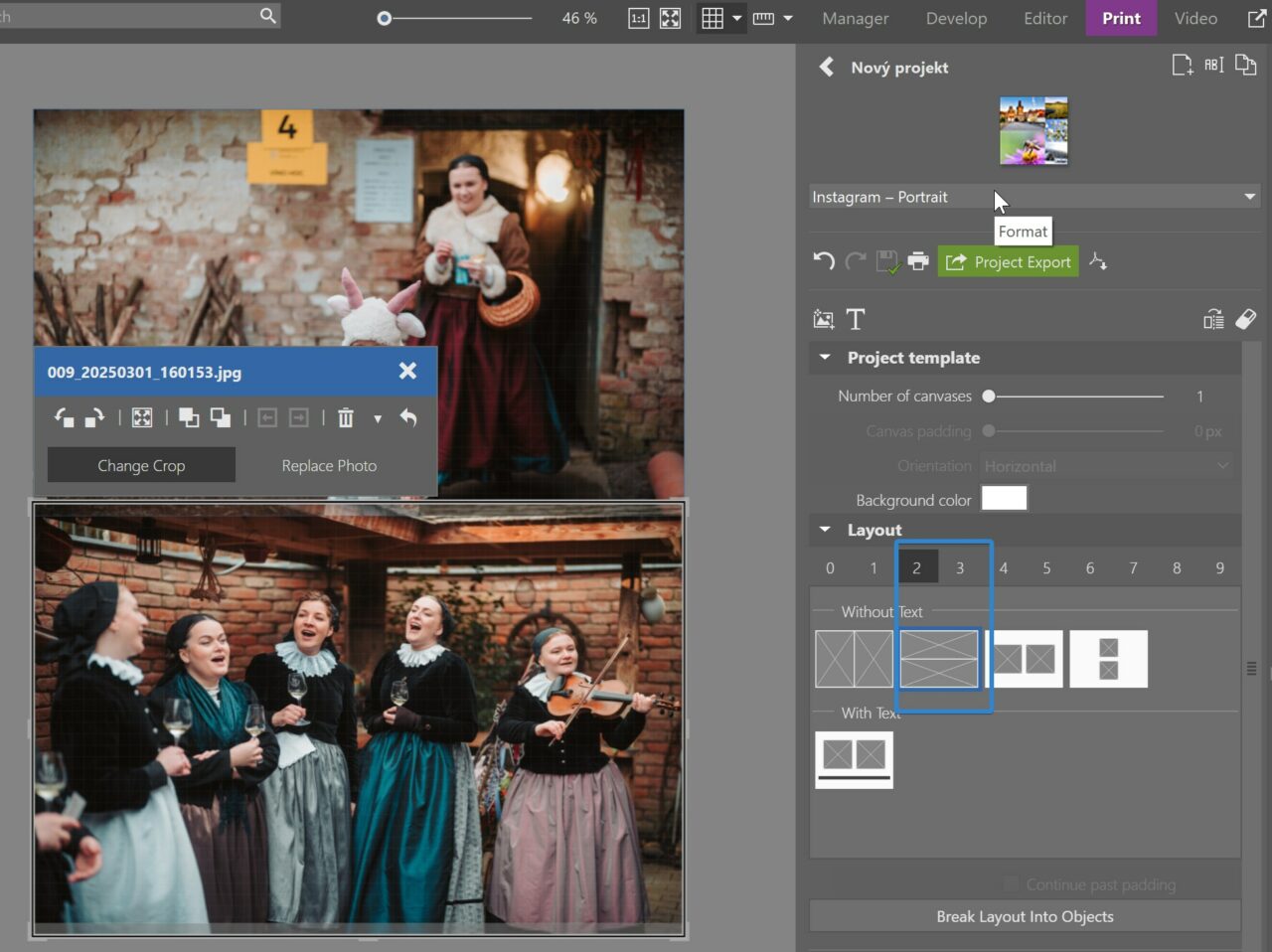Select layout count 4

(1003, 568)
